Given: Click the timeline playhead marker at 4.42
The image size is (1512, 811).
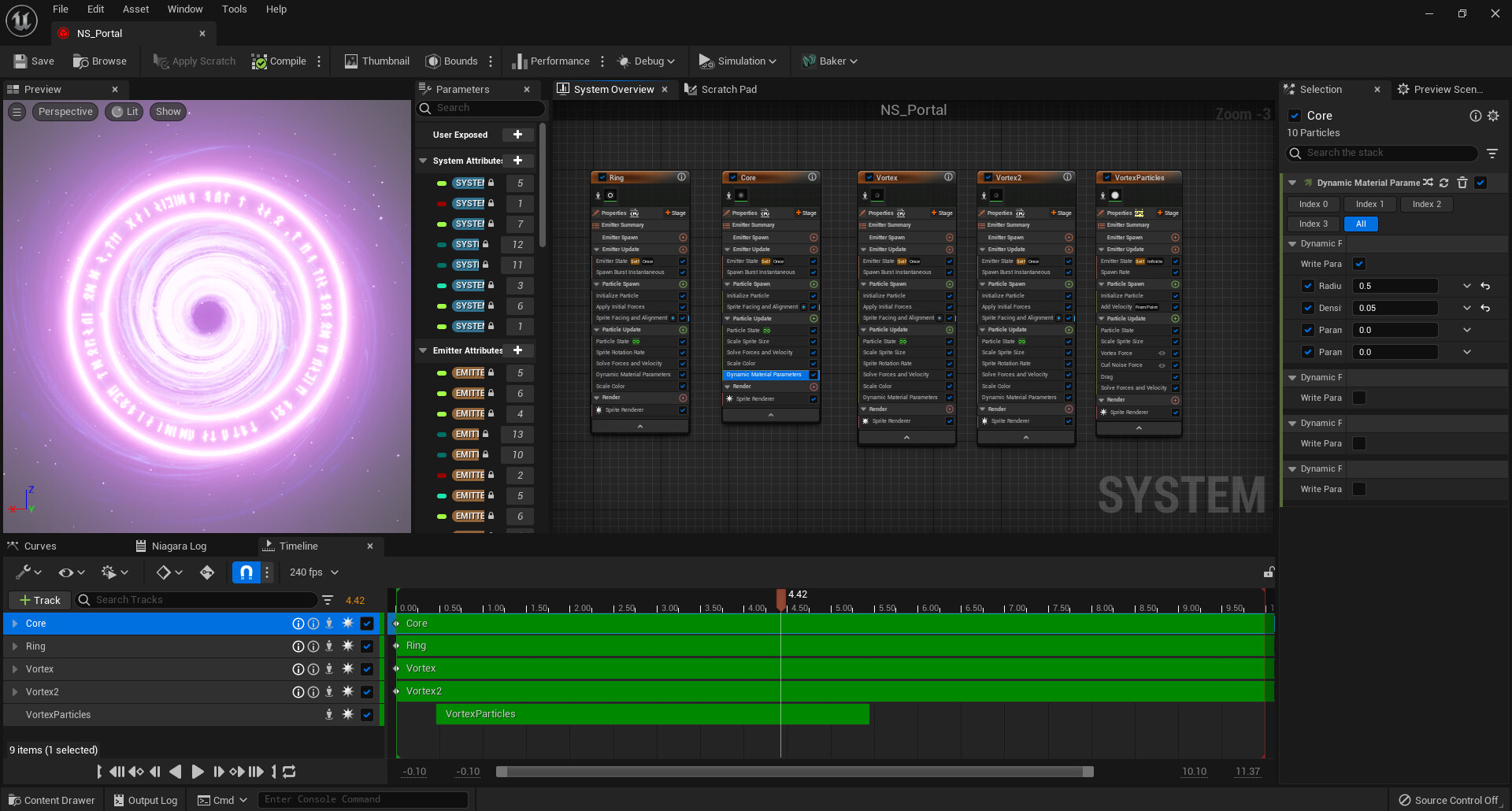Looking at the screenshot, I should pos(780,599).
